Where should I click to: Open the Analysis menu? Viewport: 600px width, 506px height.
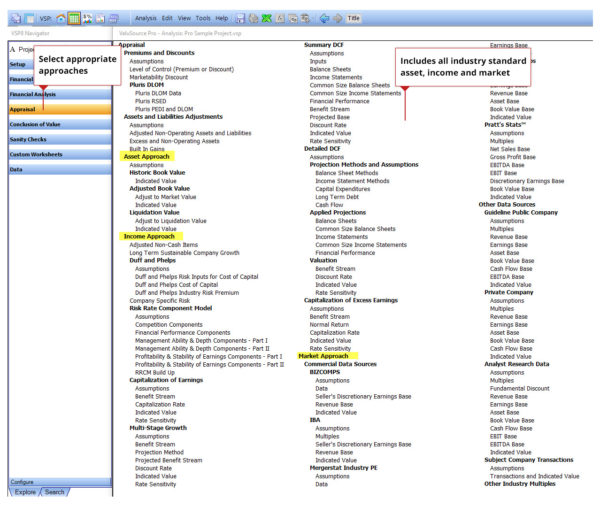point(146,18)
